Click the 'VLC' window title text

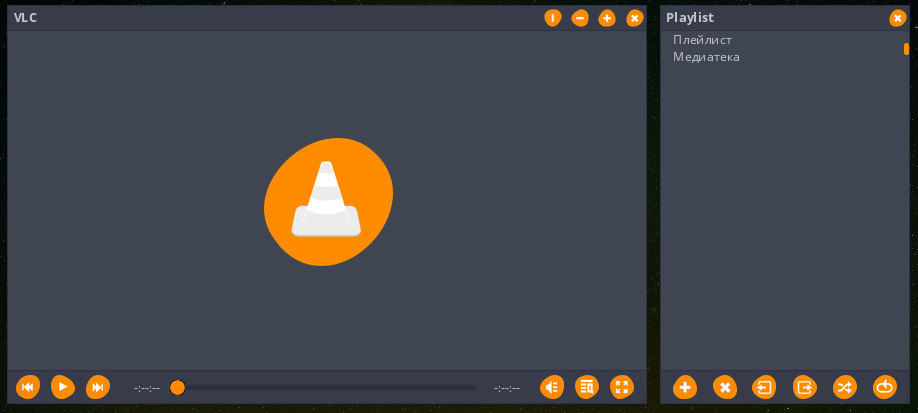click(x=25, y=18)
